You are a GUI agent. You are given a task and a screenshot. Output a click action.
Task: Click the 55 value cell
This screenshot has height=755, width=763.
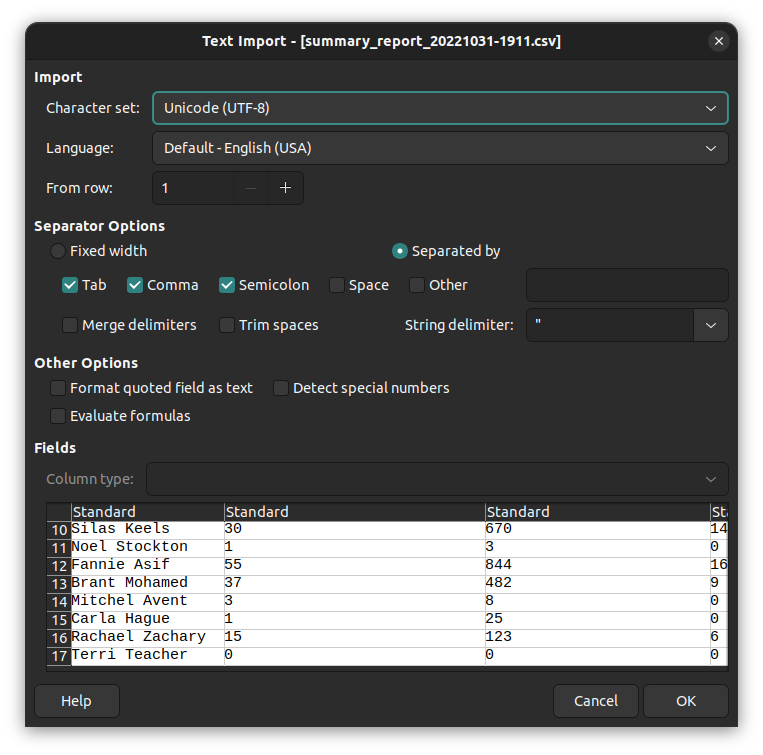click(x=355, y=565)
